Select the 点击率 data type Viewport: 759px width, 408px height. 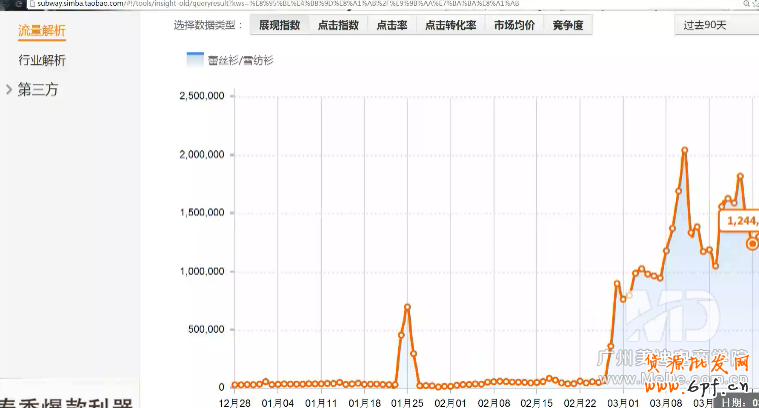[x=392, y=25]
